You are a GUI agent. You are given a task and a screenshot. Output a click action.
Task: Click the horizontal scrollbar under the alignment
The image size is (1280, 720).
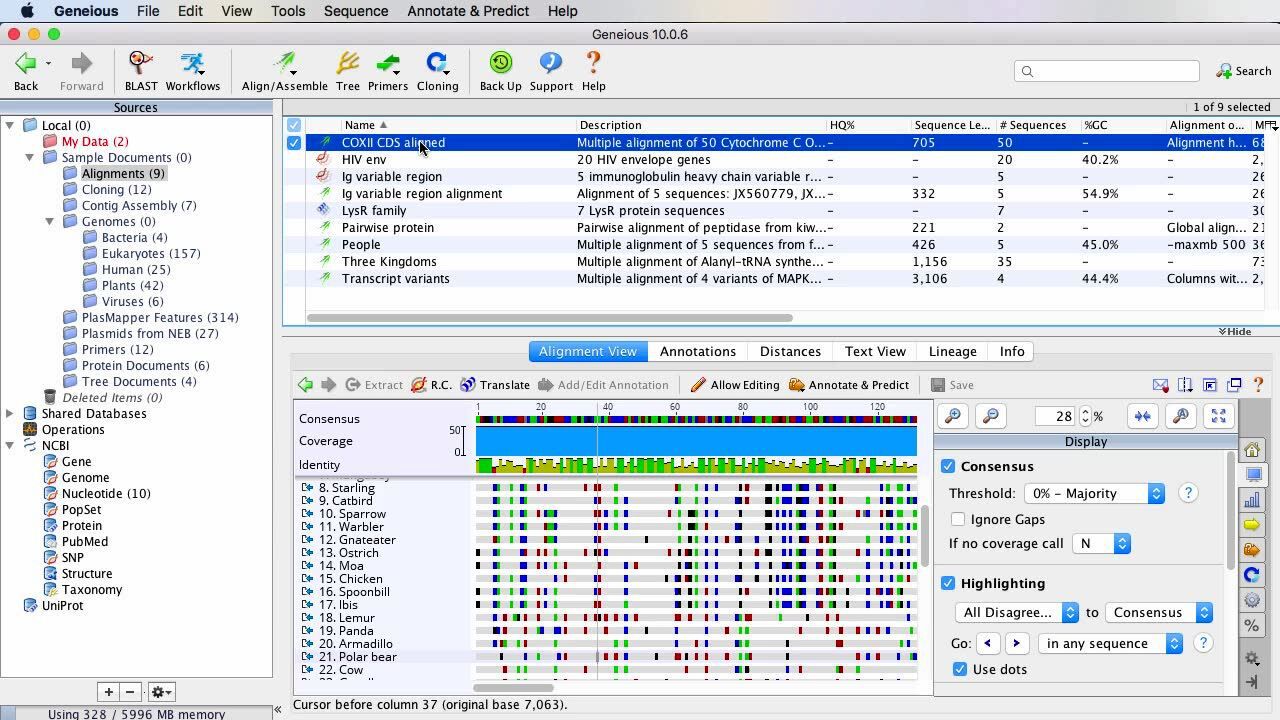pyautogui.click(x=513, y=687)
